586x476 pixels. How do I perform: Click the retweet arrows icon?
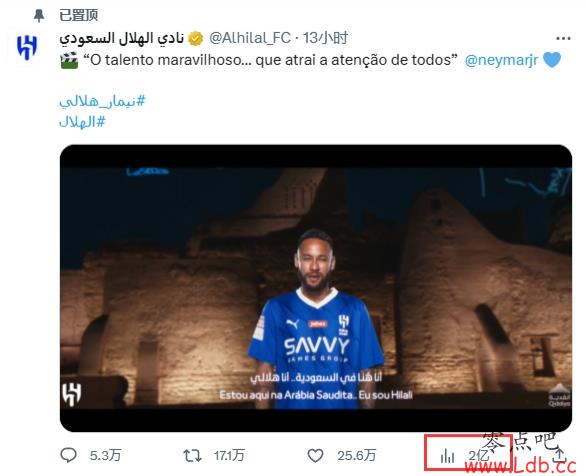tap(192, 455)
